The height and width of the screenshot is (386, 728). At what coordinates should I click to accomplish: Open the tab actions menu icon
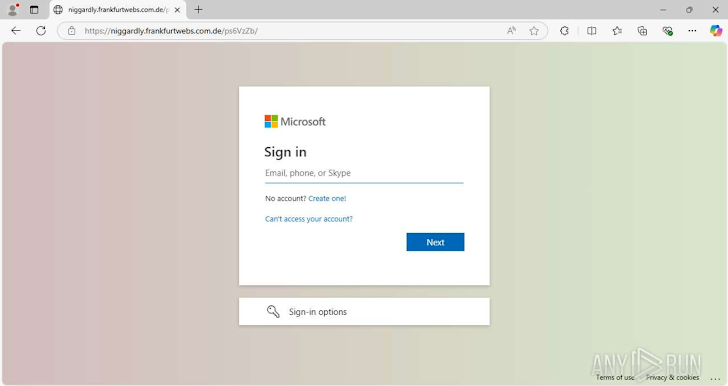pyautogui.click(x=34, y=9)
